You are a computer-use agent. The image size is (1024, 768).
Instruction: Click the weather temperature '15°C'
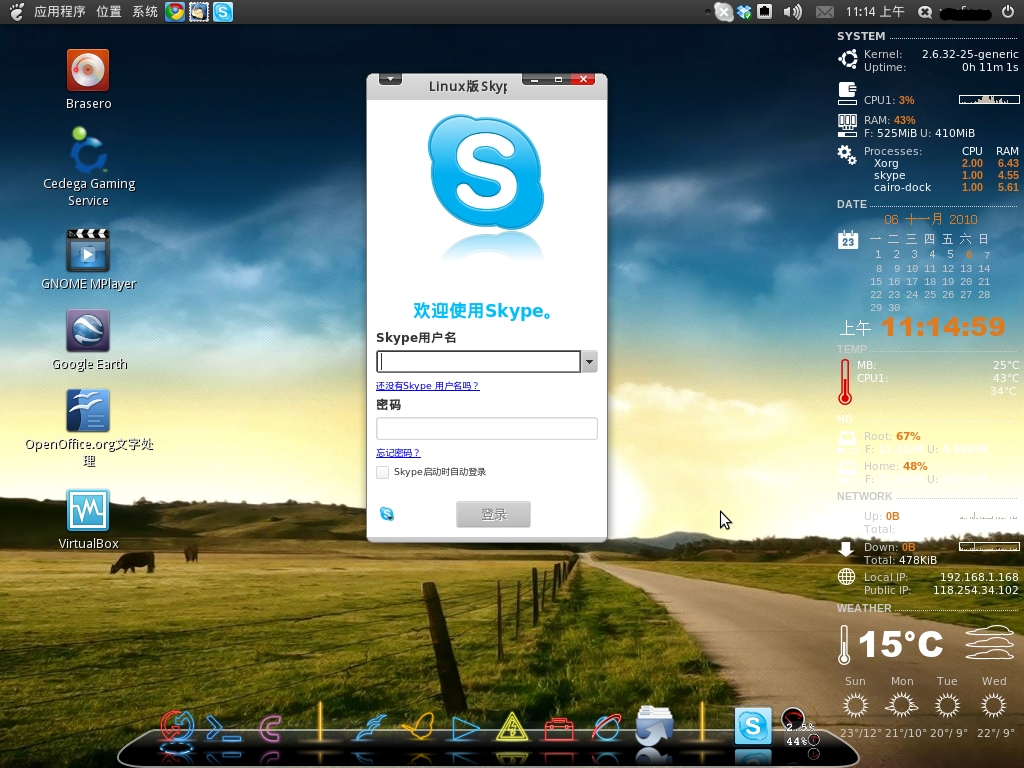pyautogui.click(x=901, y=645)
